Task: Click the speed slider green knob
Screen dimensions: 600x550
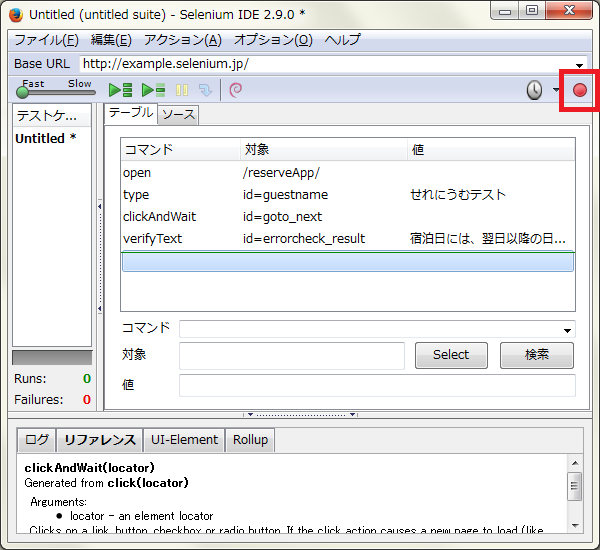Action: coord(23,92)
